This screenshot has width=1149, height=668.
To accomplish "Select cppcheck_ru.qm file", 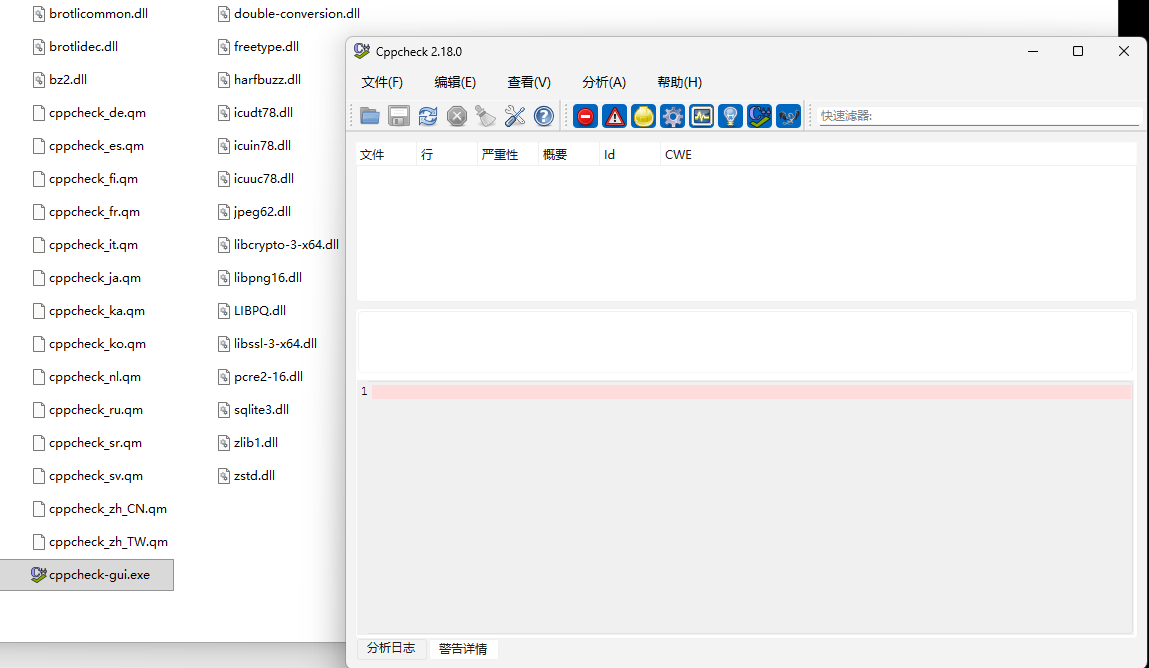I will tap(87, 409).
